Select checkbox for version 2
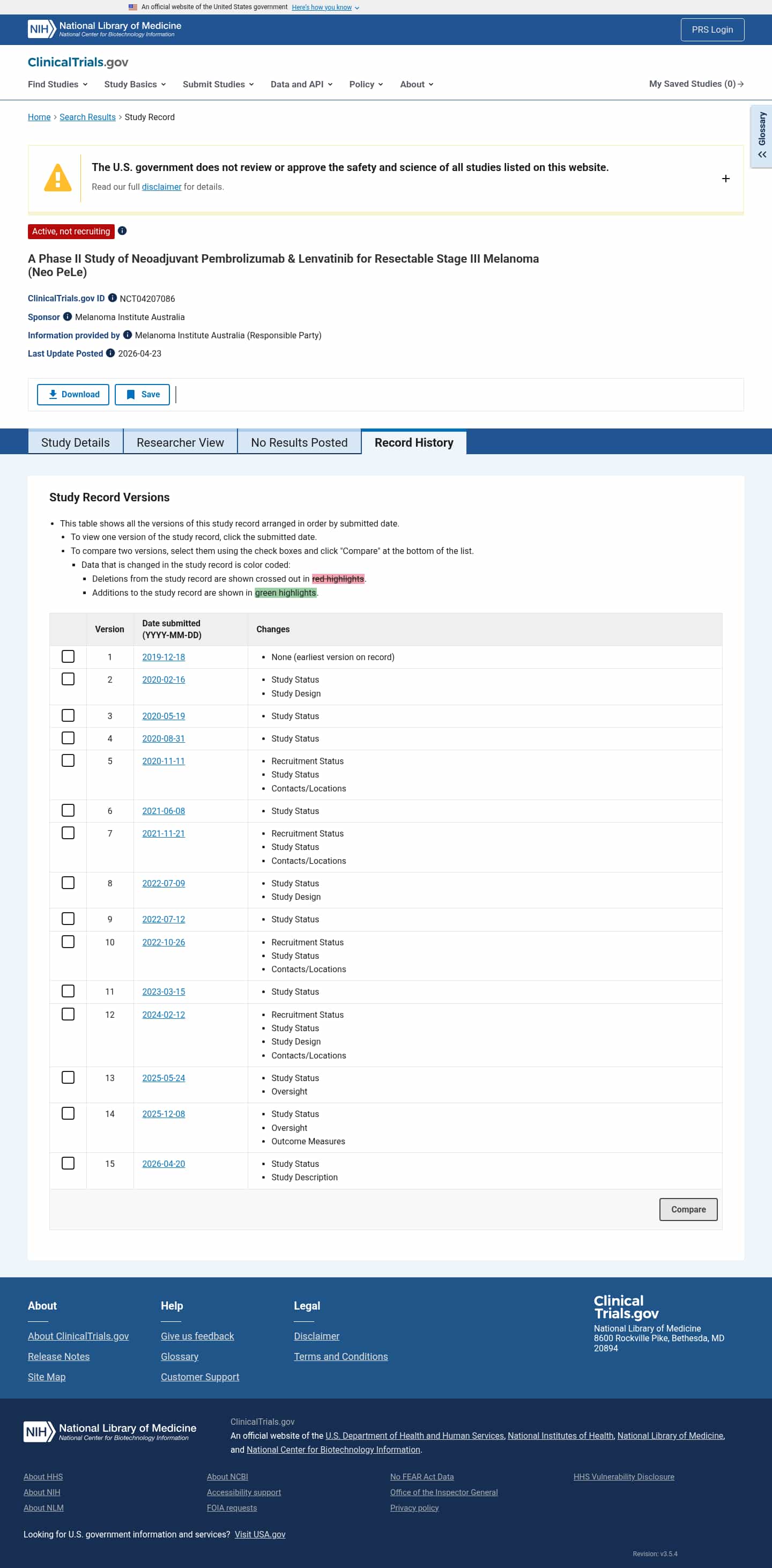The height and width of the screenshot is (1568, 772). click(68, 679)
